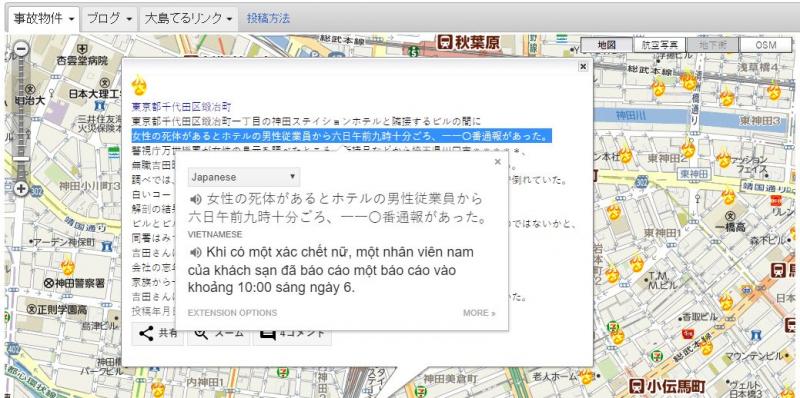The height and width of the screenshot is (398, 800).
Task: Play audio for the Vietnamese translation
Action: (195, 252)
